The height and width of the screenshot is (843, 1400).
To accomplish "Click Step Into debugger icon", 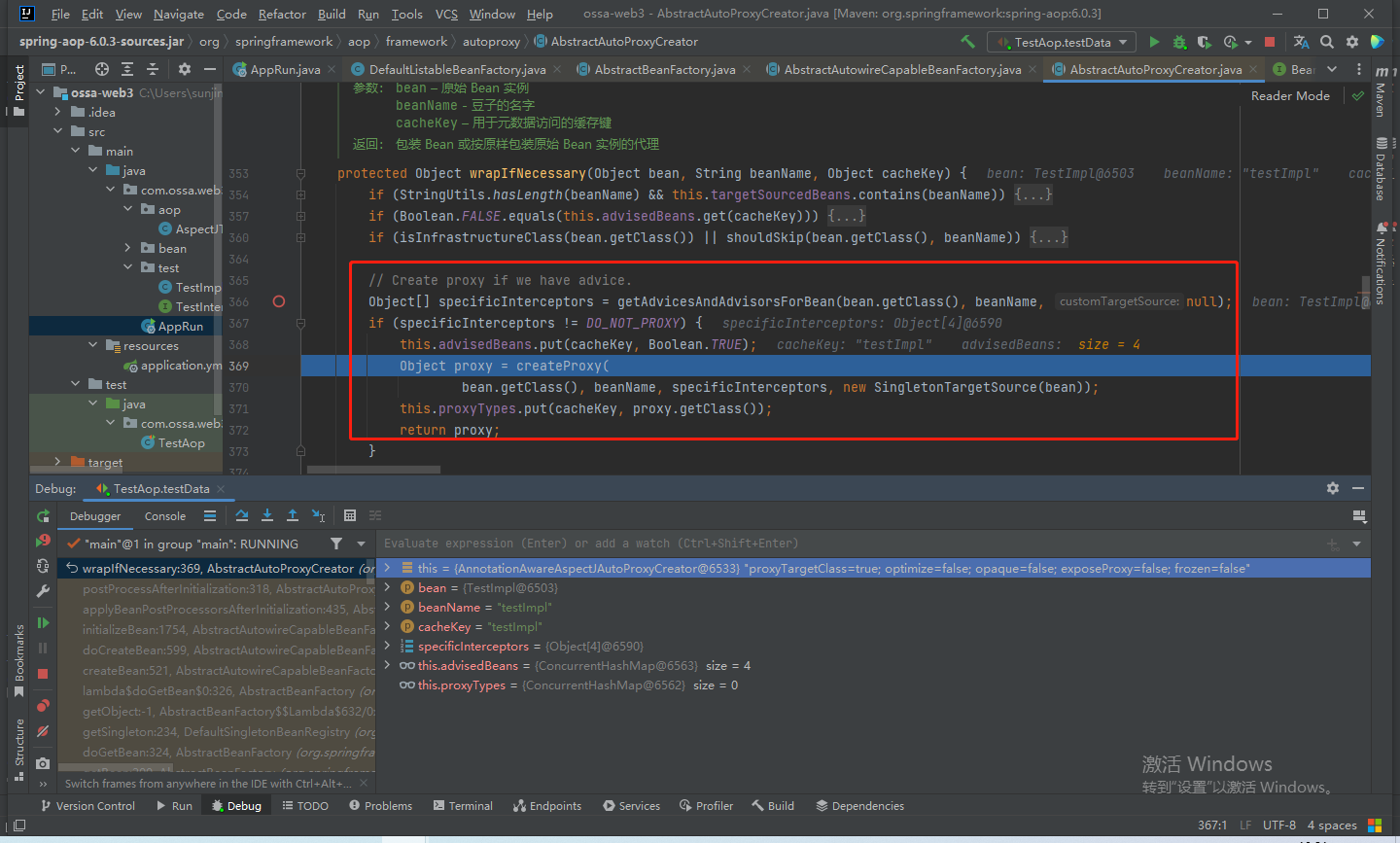I will click(x=267, y=515).
